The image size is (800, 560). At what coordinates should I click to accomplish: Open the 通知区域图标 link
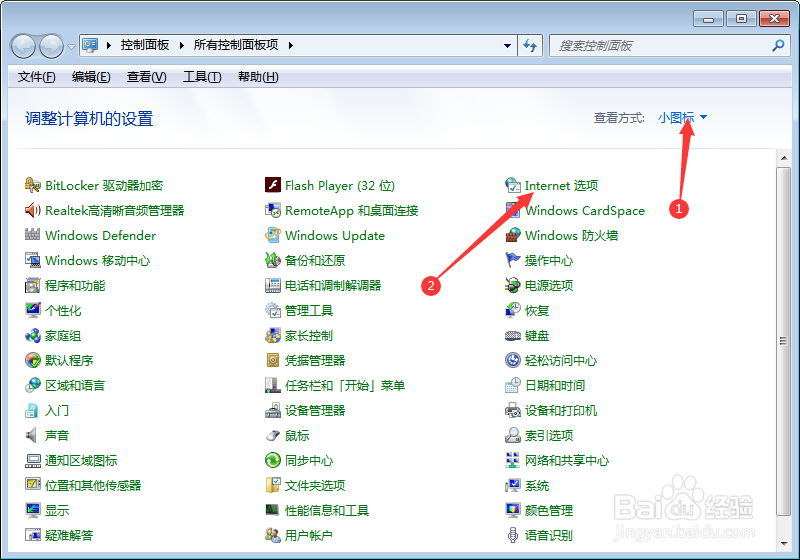point(81,461)
